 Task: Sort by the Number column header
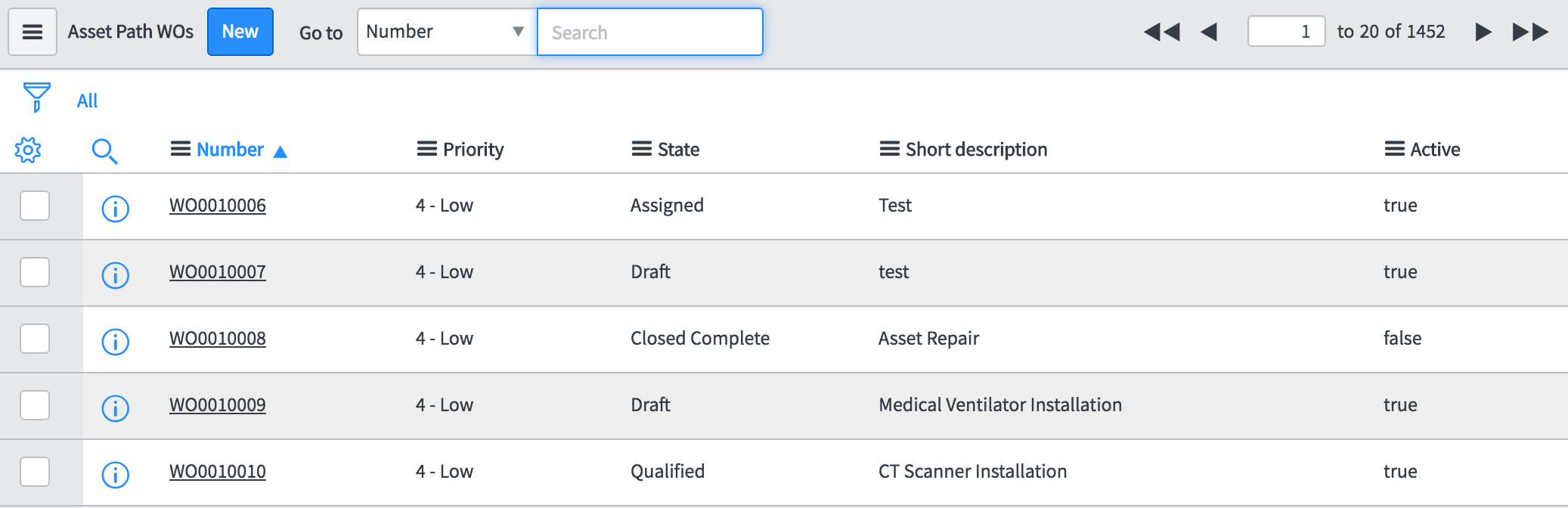tap(230, 150)
